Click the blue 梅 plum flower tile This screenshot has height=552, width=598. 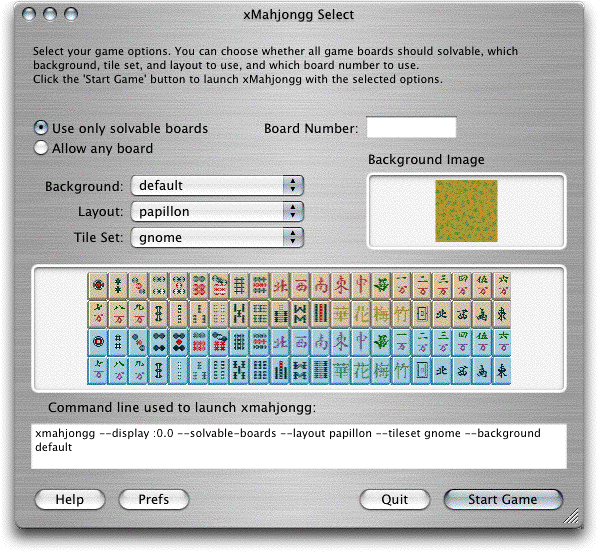(381, 370)
